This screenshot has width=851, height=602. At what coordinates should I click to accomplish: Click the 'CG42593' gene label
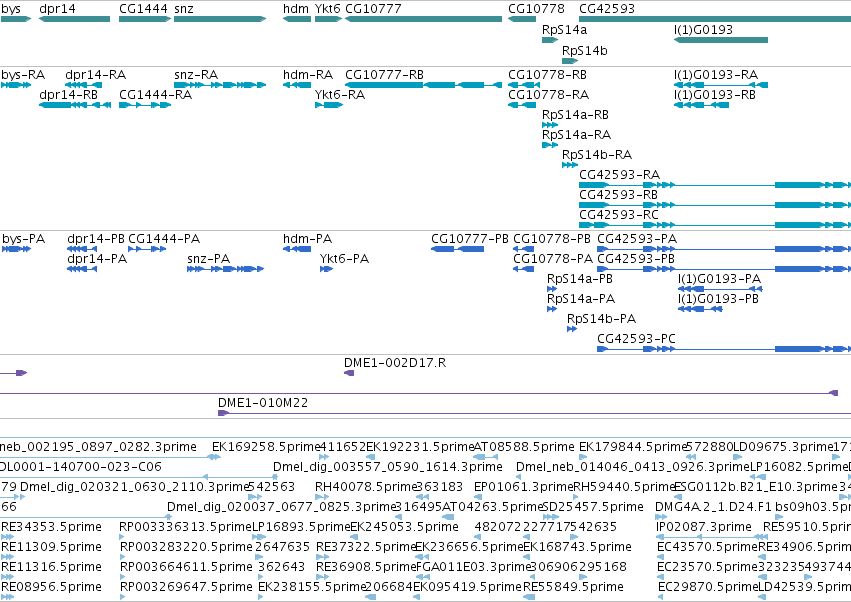click(607, 9)
